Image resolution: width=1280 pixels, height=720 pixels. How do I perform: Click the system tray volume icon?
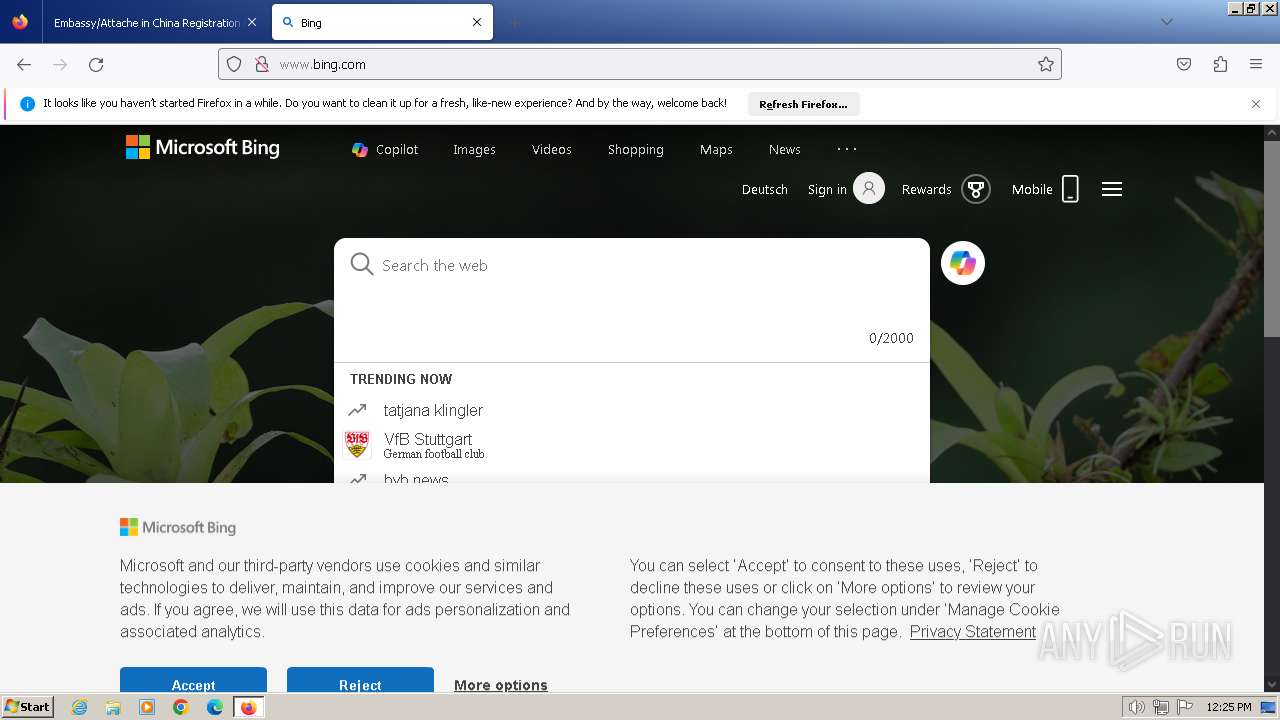[1137, 707]
